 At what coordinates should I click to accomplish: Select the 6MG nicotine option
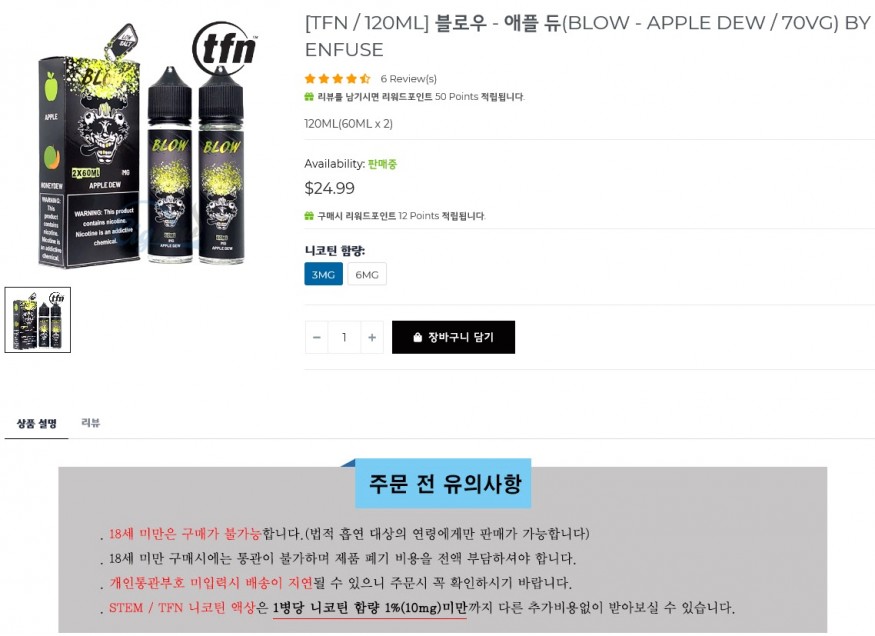[367, 274]
